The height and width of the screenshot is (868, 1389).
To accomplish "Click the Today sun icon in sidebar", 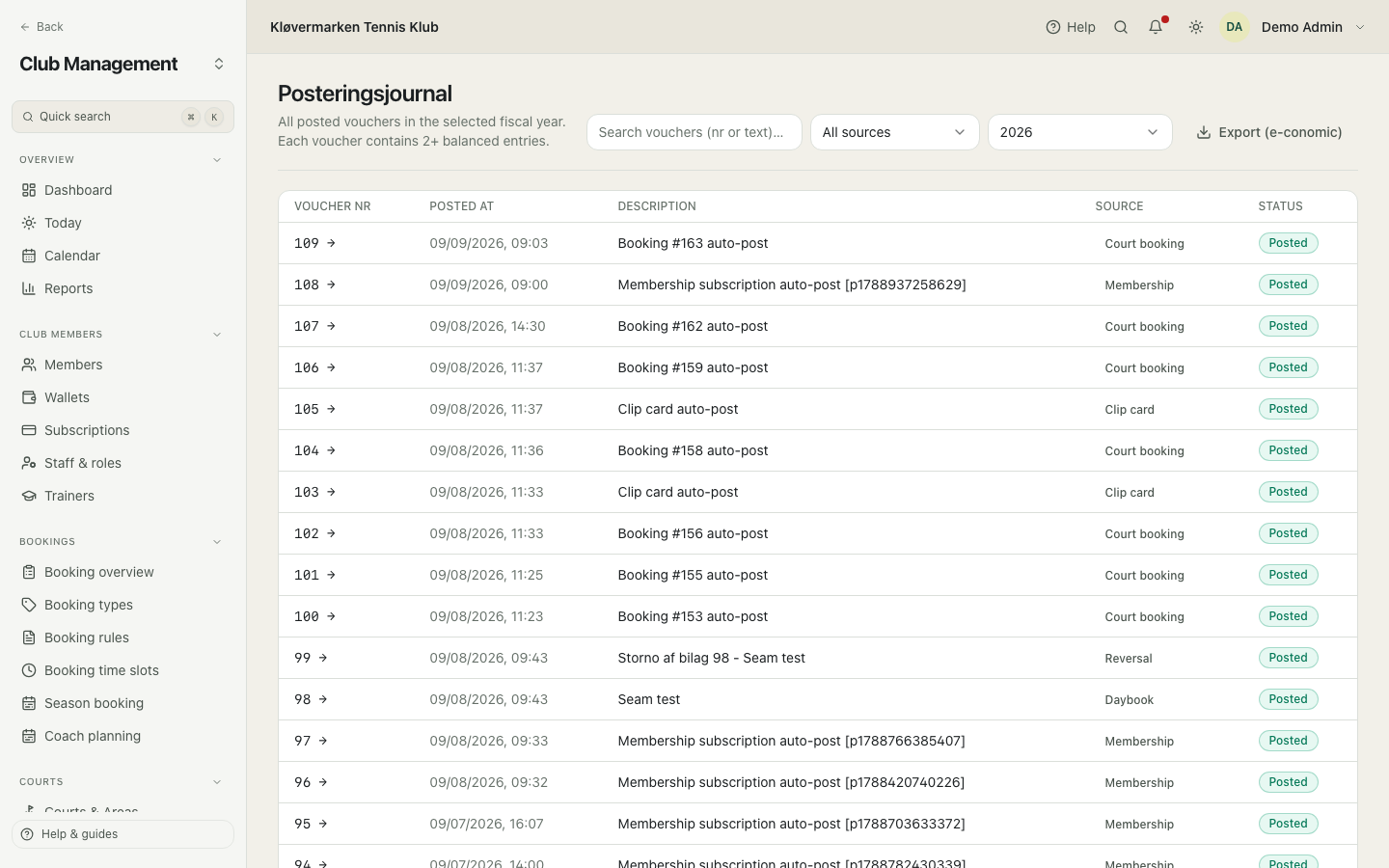I will coord(29,223).
